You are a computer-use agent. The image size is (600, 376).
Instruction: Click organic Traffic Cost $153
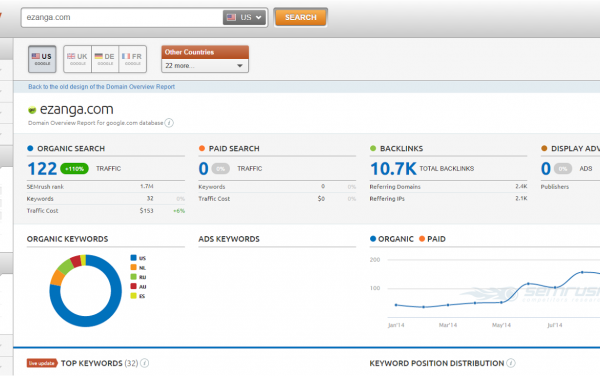point(147,210)
